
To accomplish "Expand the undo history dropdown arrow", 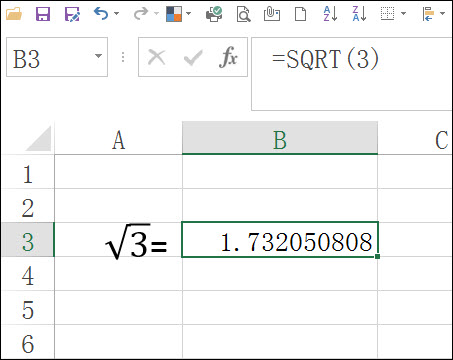I will pyautogui.click(x=116, y=14).
